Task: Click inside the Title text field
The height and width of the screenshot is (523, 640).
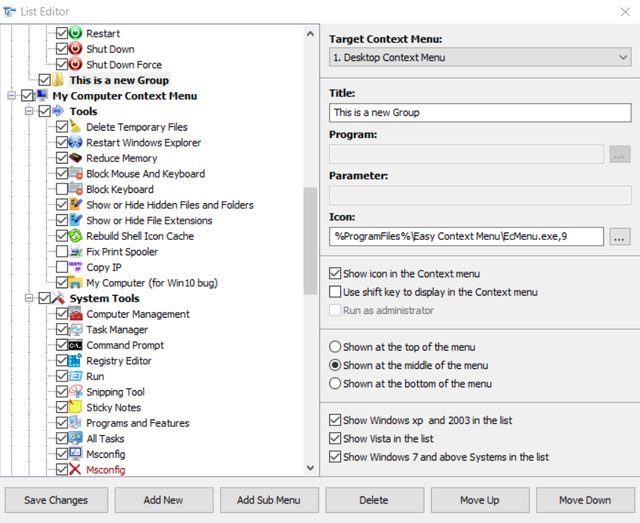Action: click(480, 113)
